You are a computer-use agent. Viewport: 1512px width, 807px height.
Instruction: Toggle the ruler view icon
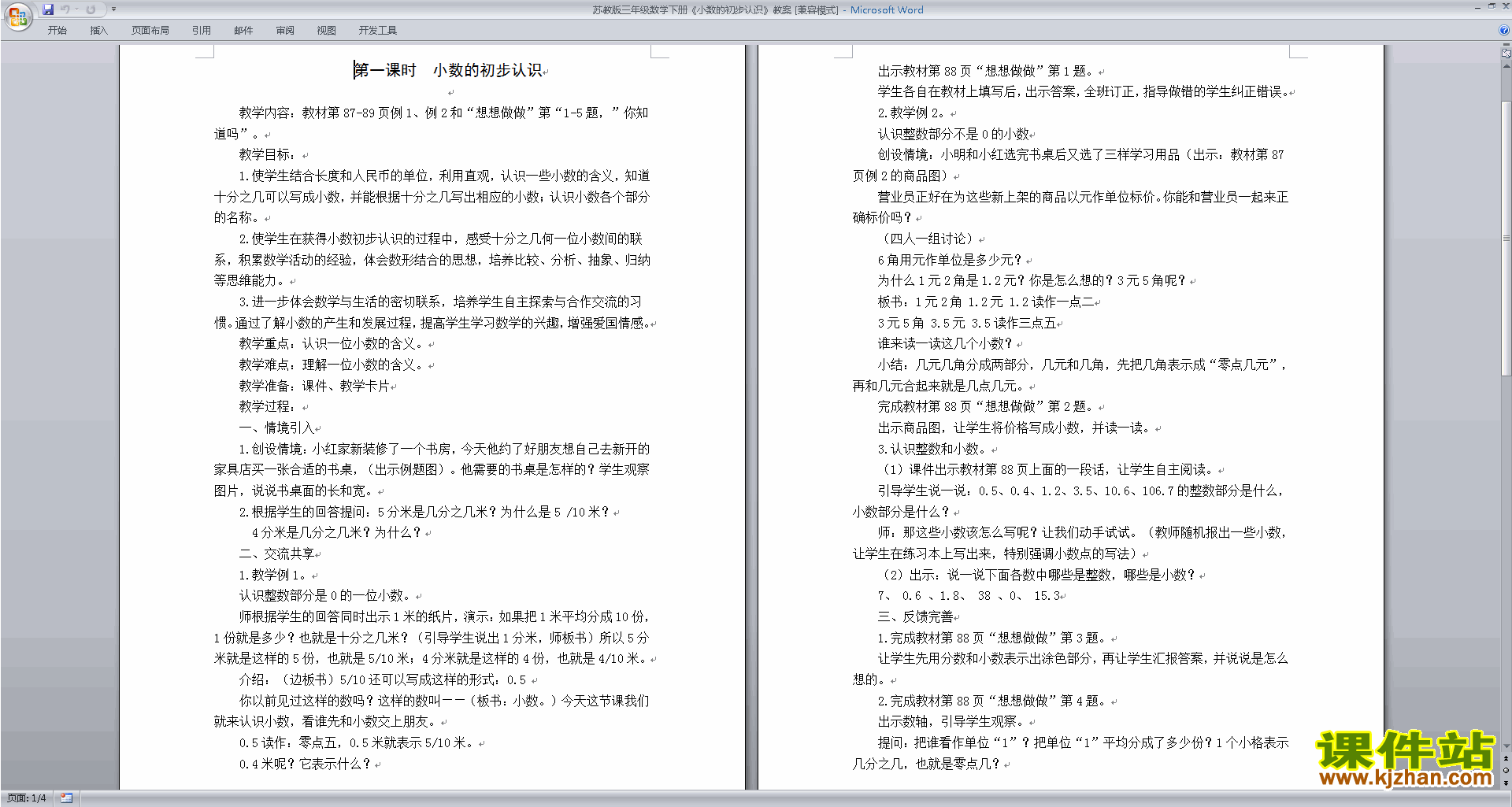1506,54
